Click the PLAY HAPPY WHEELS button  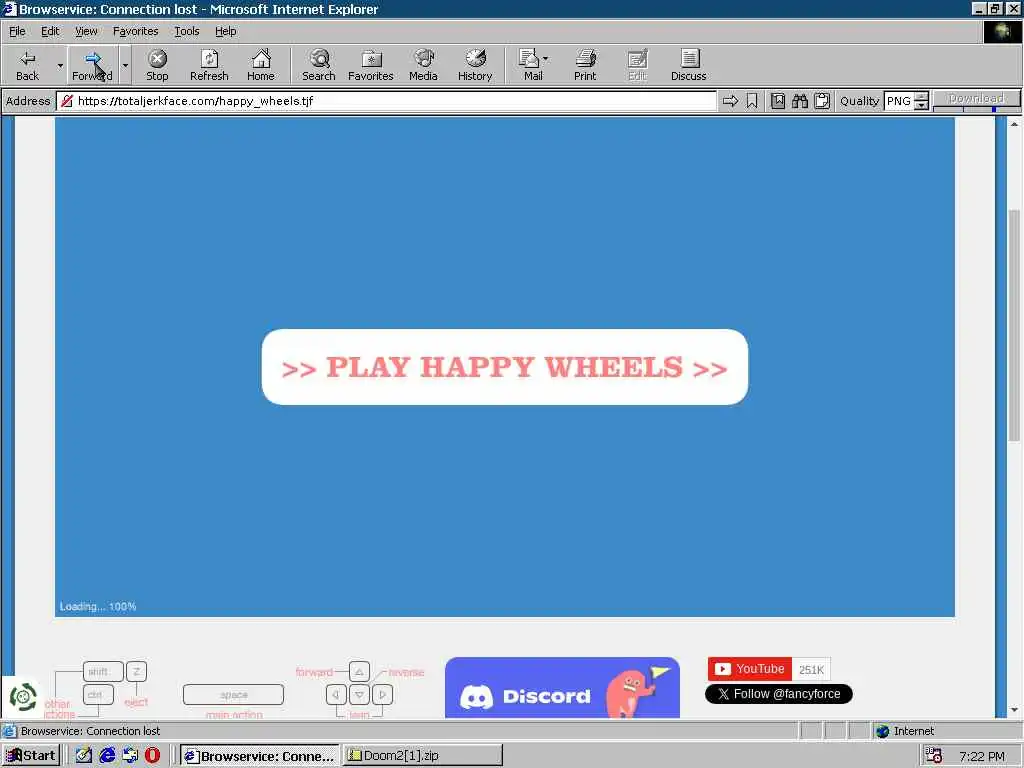tap(505, 367)
